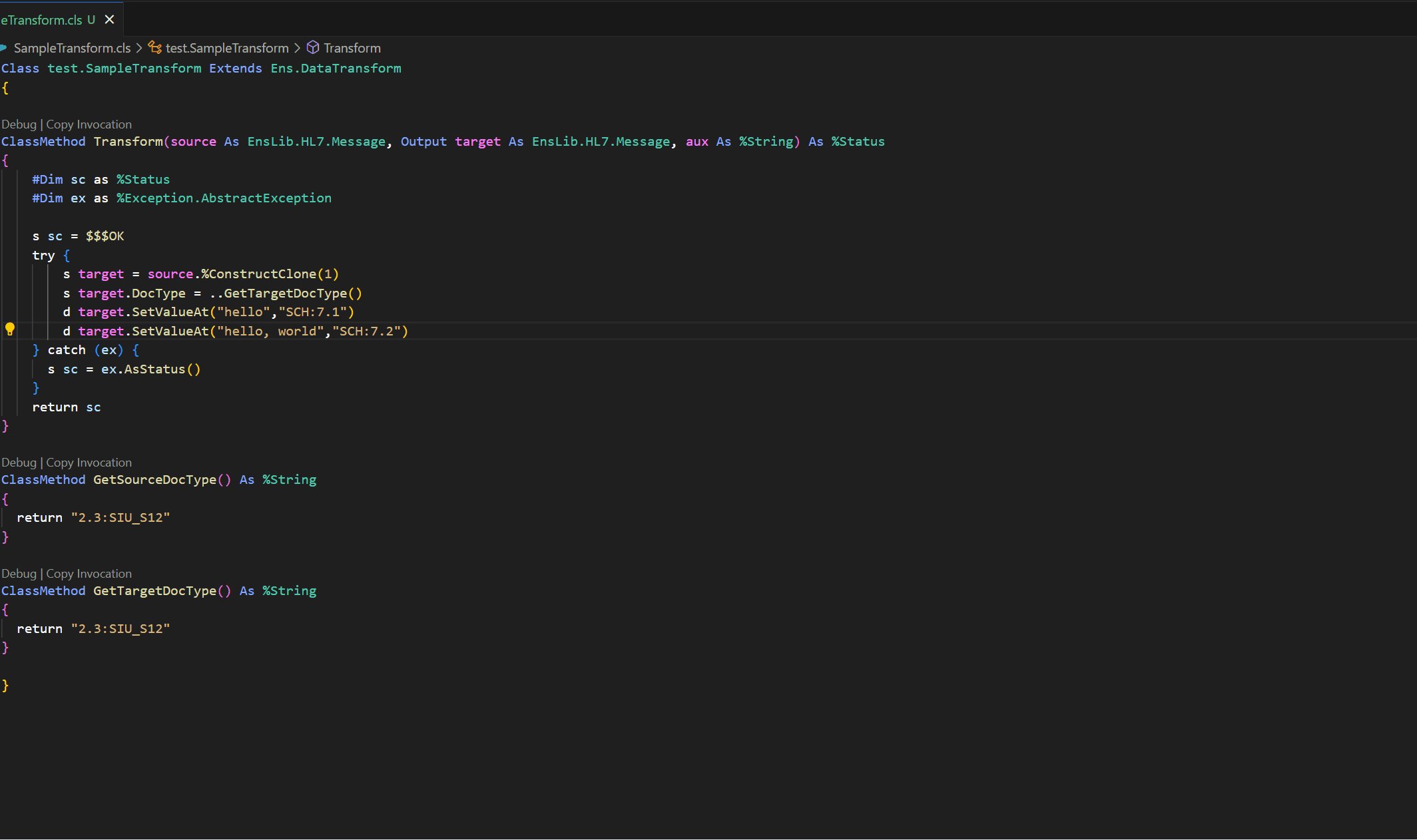Place cursor on the return sc line
Screen dimensions: 1417x840
[x=67, y=407]
